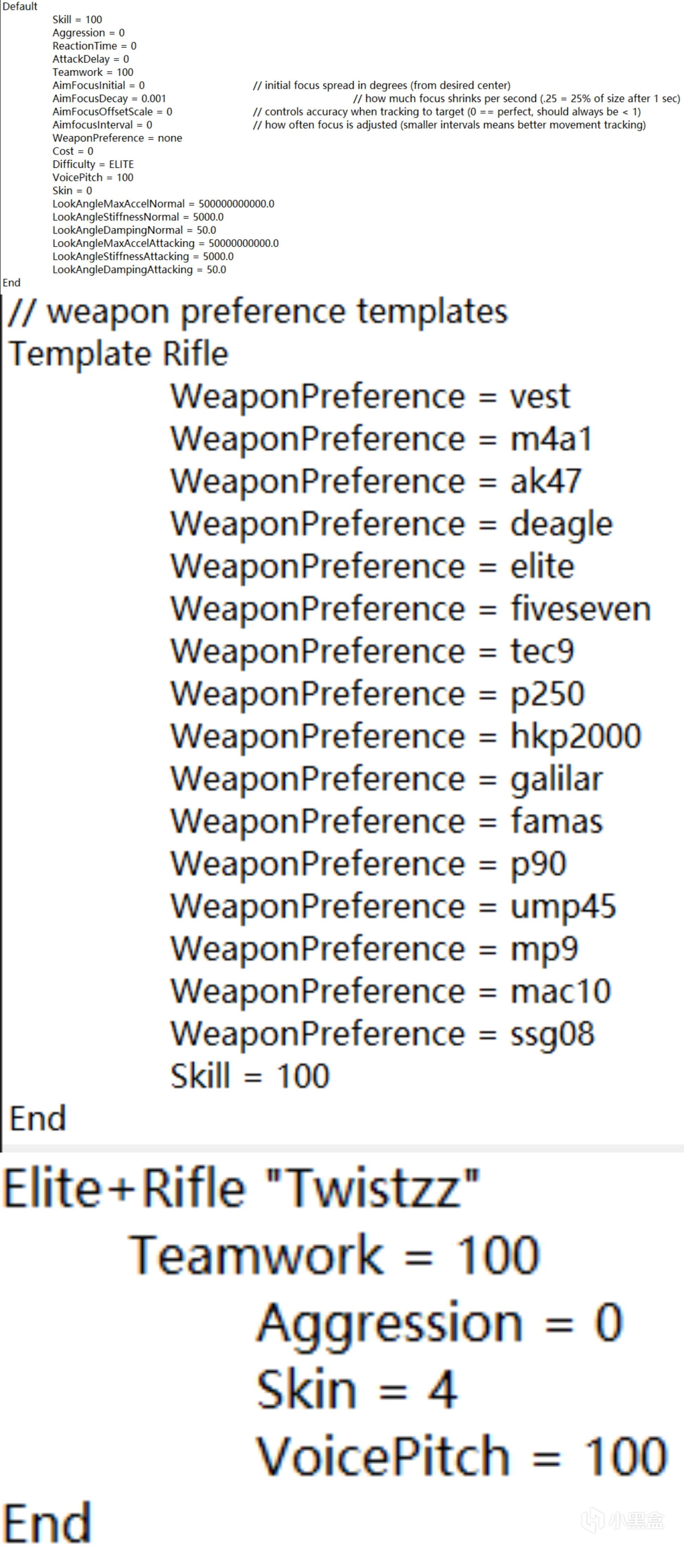Click the "LookAngleDampingAttacking = 50.0" line
The height and width of the screenshot is (1568, 684).
click(x=139, y=269)
